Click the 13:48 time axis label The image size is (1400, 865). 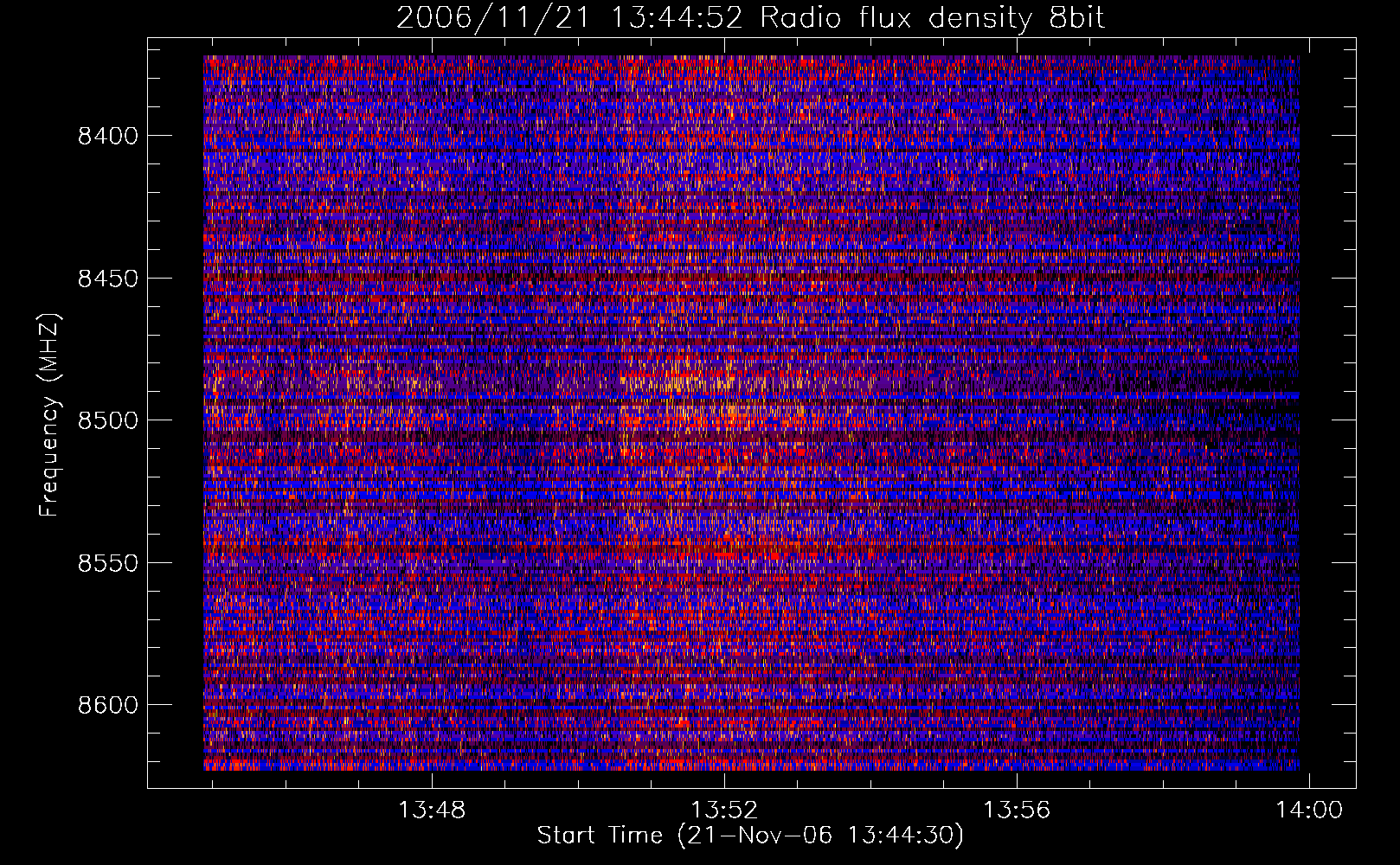(x=432, y=811)
